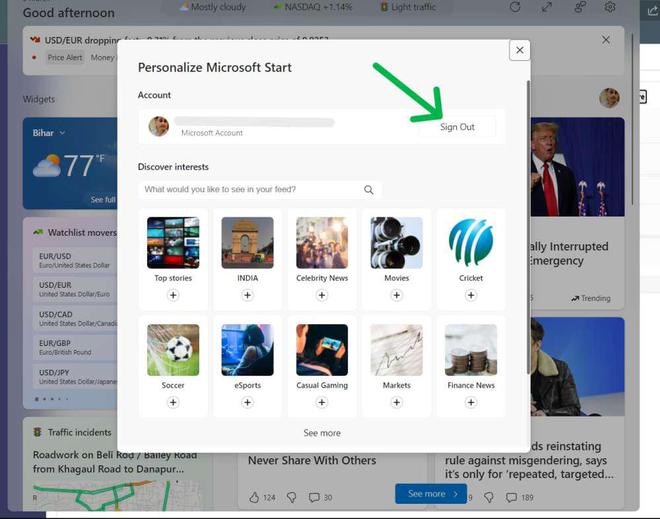This screenshot has width=660, height=519.
Task: Open the Trump news image card
Action: (578, 167)
